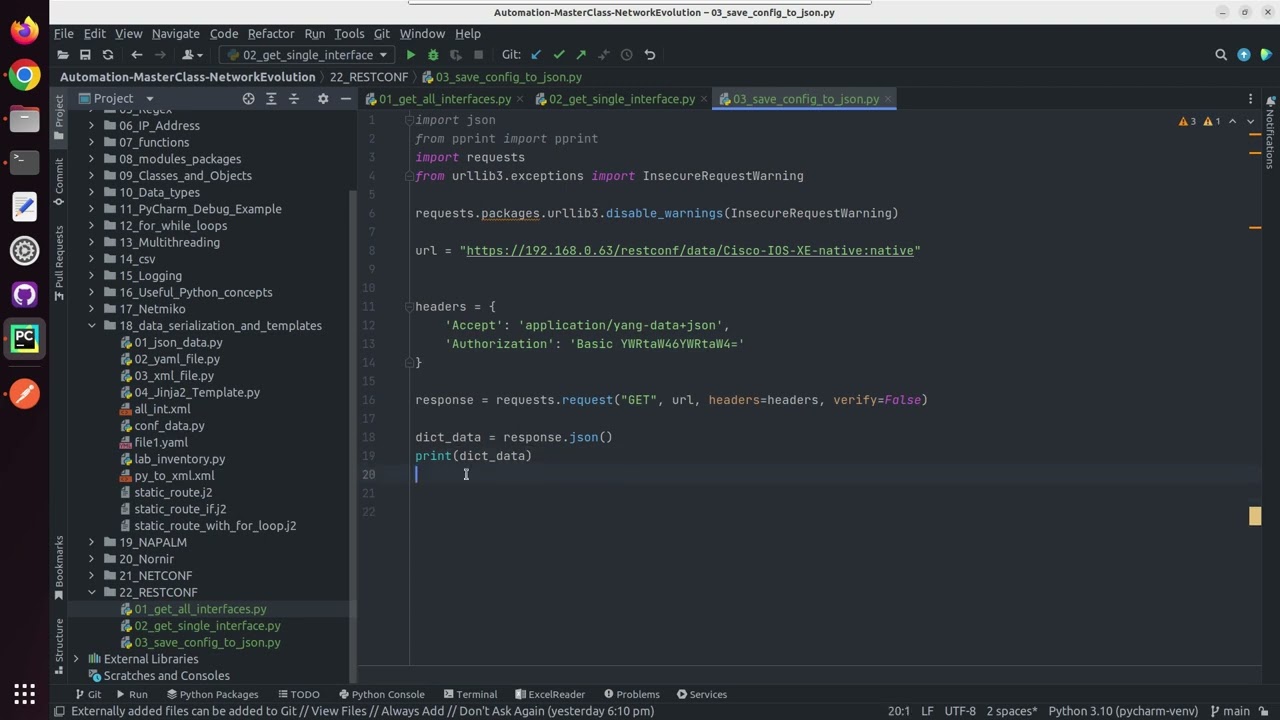Click the Git update project blue arrow
1280x720 pixels.
(536, 55)
